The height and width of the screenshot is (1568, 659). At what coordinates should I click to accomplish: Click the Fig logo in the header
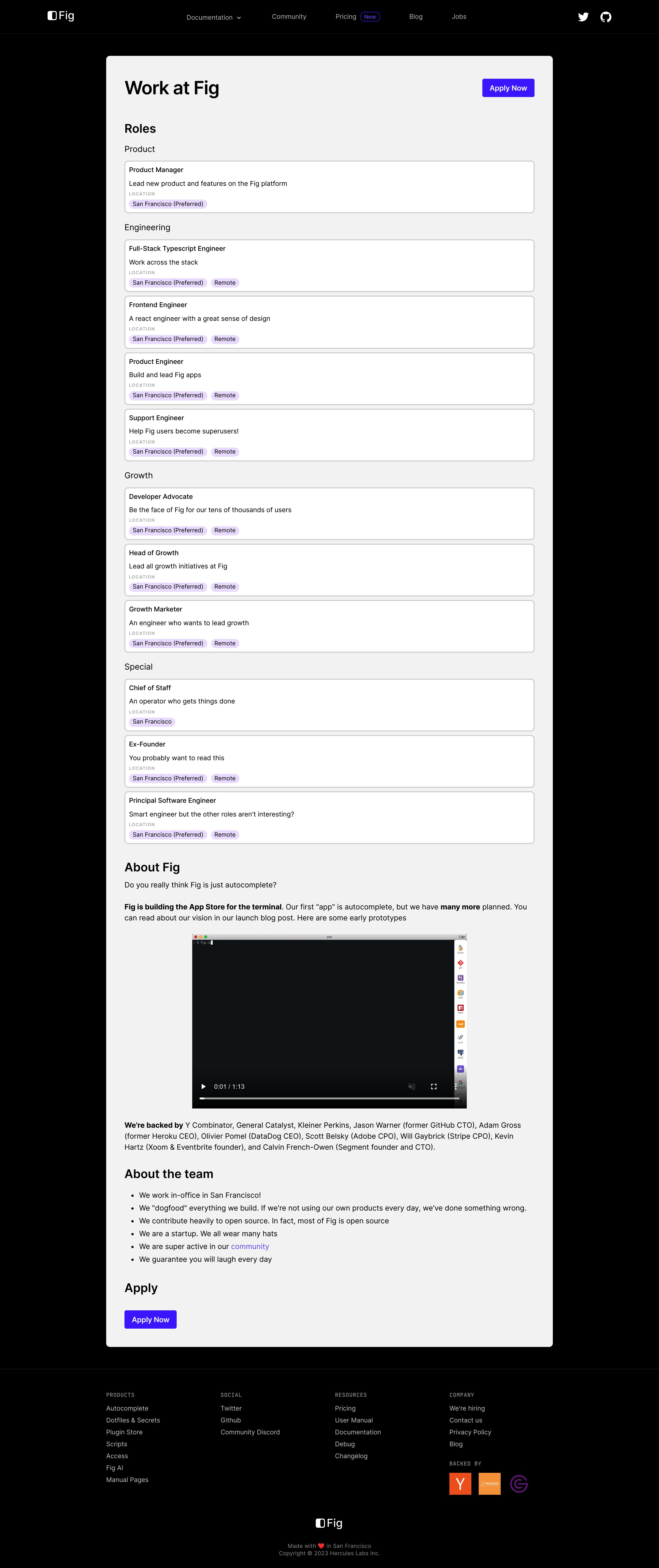(61, 16)
